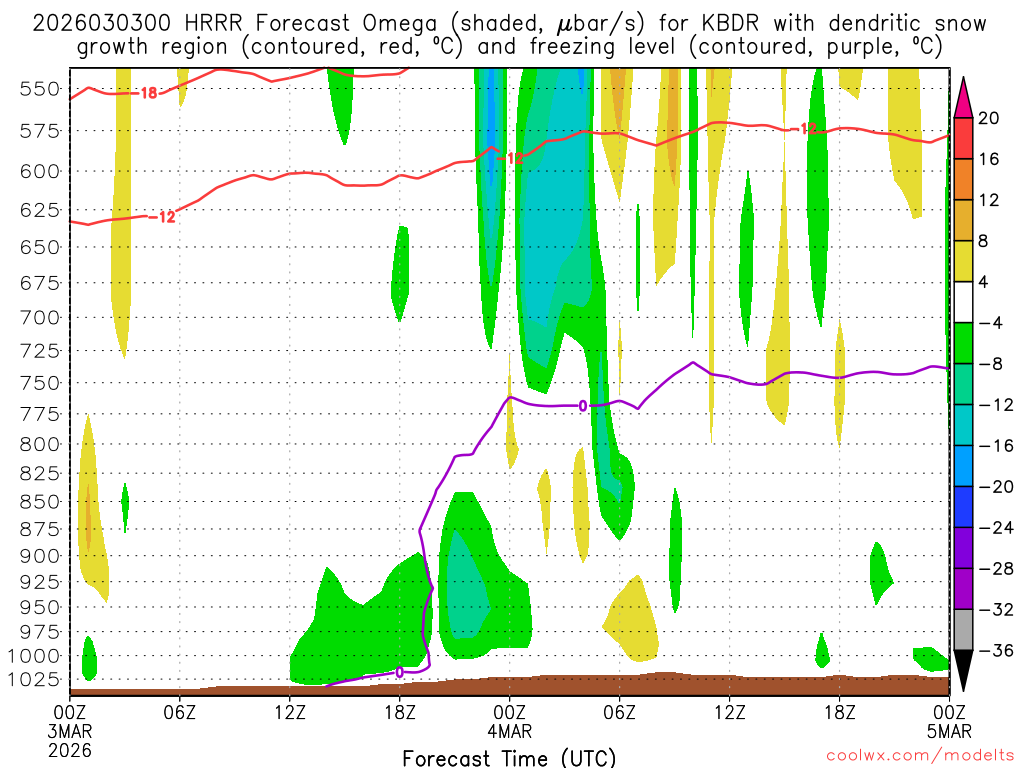This screenshot has width=1024, height=768.
Task: Click the gray colorbar swatch between -36 and -32
Action: point(963,630)
